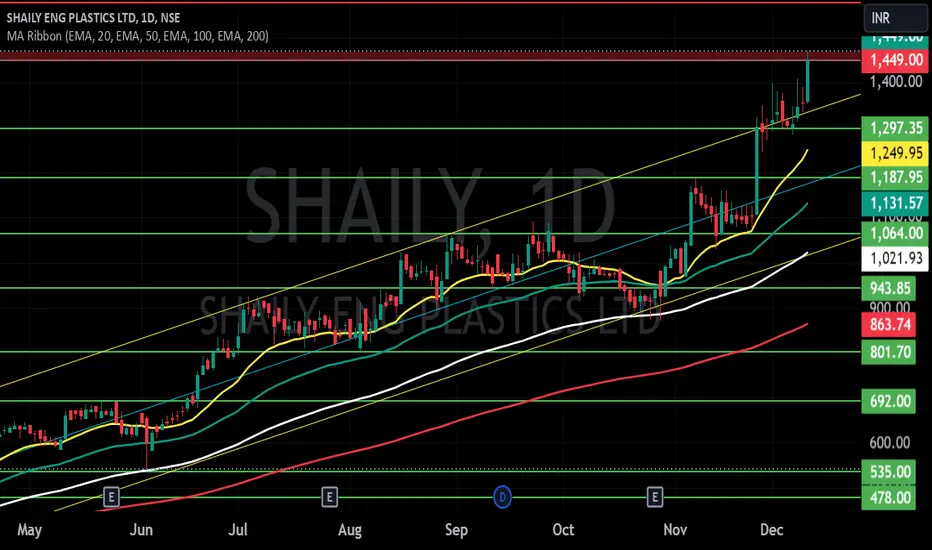Click the green 1,064.00 level label
The width and height of the screenshot is (932, 550).
point(895,233)
